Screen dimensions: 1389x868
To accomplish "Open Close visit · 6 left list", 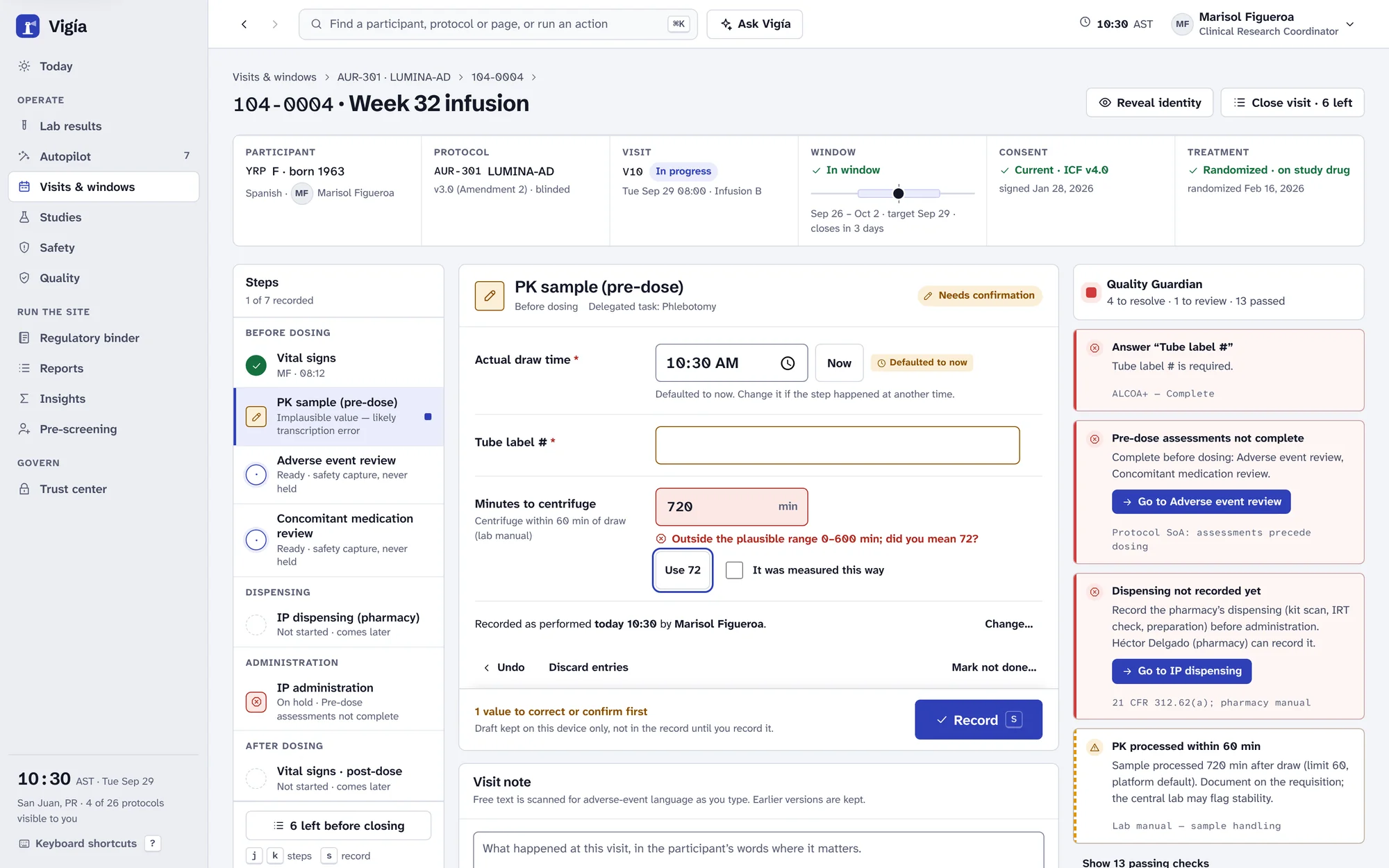I will tap(1292, 103).
